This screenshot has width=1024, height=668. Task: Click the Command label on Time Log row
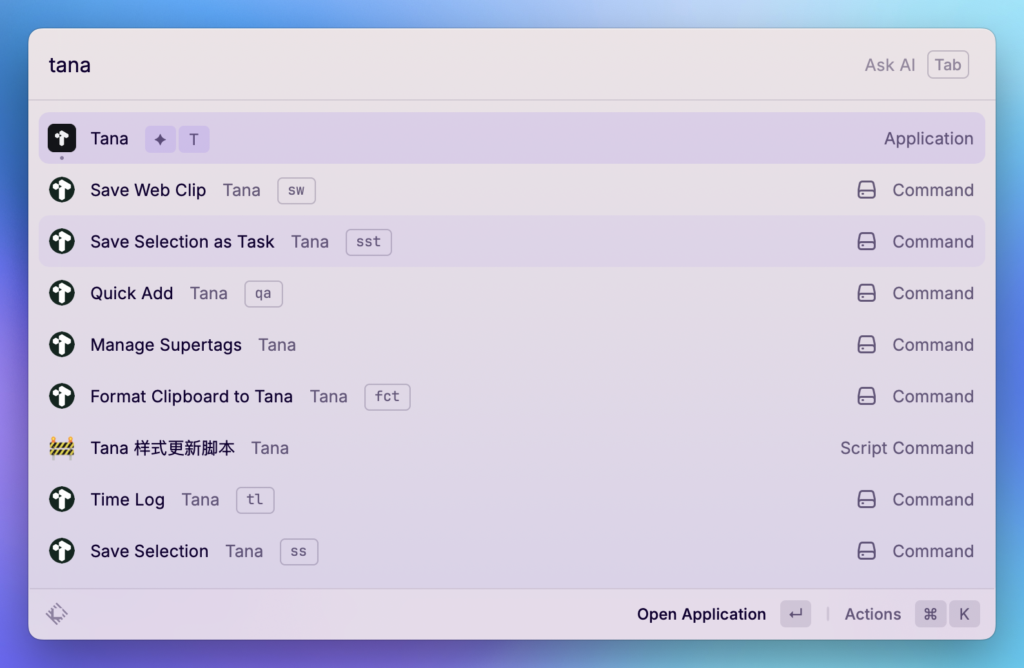pyautogui.click(x=933, y=500)
